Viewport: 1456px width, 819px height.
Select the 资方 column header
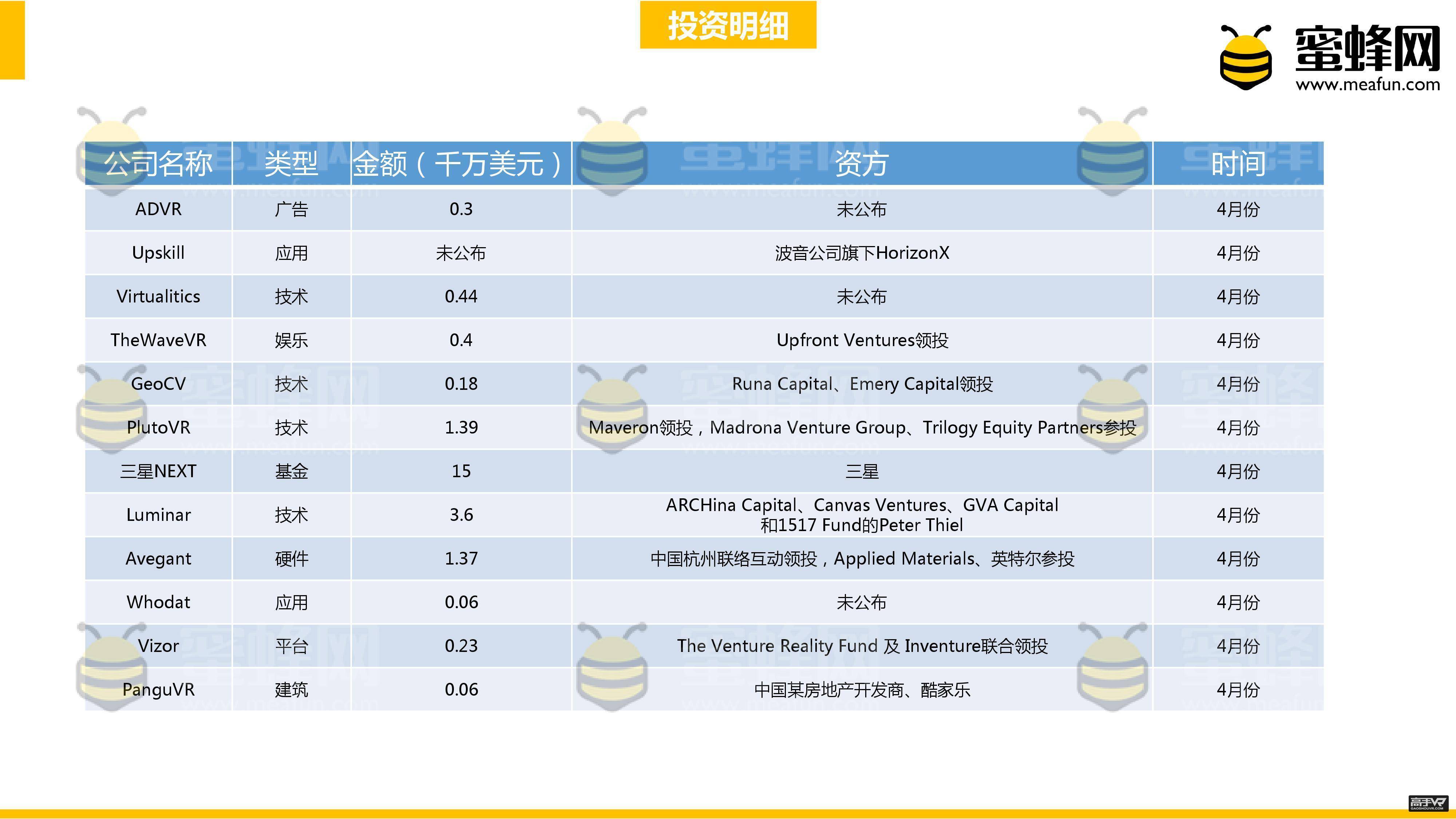click(862, 163)
